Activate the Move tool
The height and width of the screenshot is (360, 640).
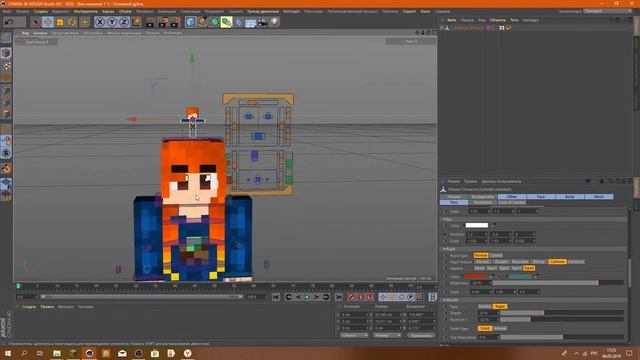(48, 22)
